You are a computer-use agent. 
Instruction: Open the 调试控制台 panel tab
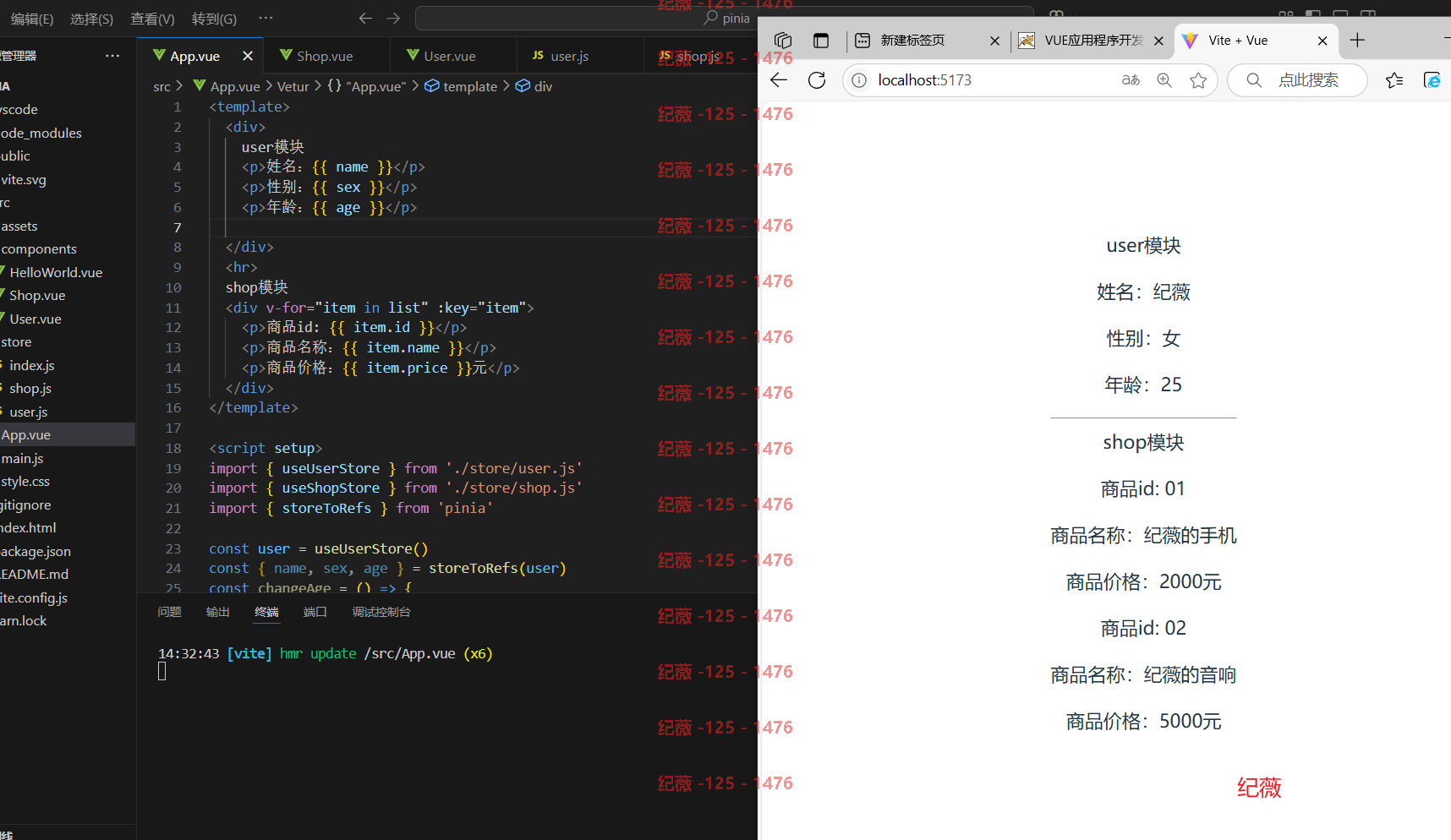pyautogui.click(x=381, y=612)
